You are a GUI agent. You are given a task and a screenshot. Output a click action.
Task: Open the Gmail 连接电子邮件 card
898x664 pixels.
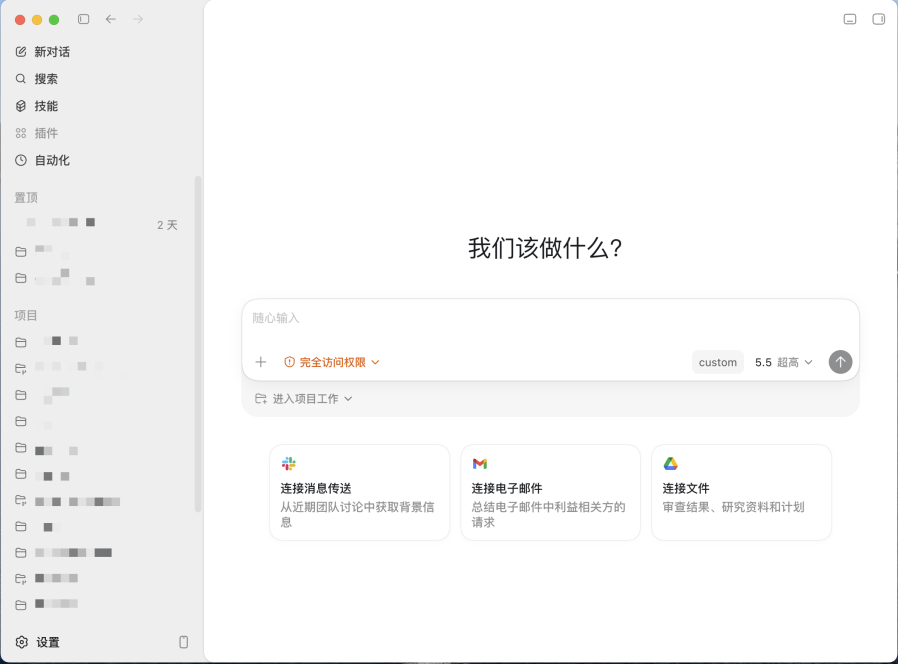pyautogui.click(x=550, y=493)
